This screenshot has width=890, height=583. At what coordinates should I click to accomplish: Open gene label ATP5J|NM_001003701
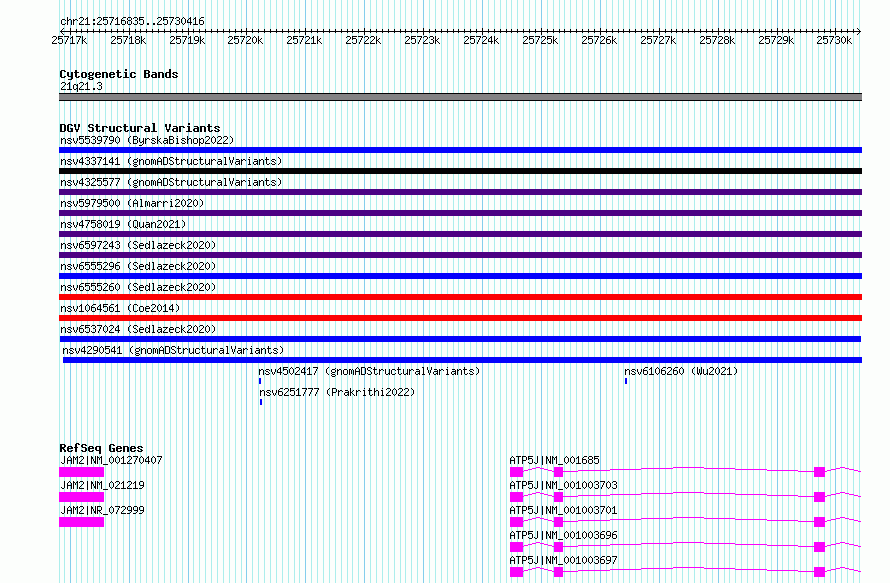563,510
